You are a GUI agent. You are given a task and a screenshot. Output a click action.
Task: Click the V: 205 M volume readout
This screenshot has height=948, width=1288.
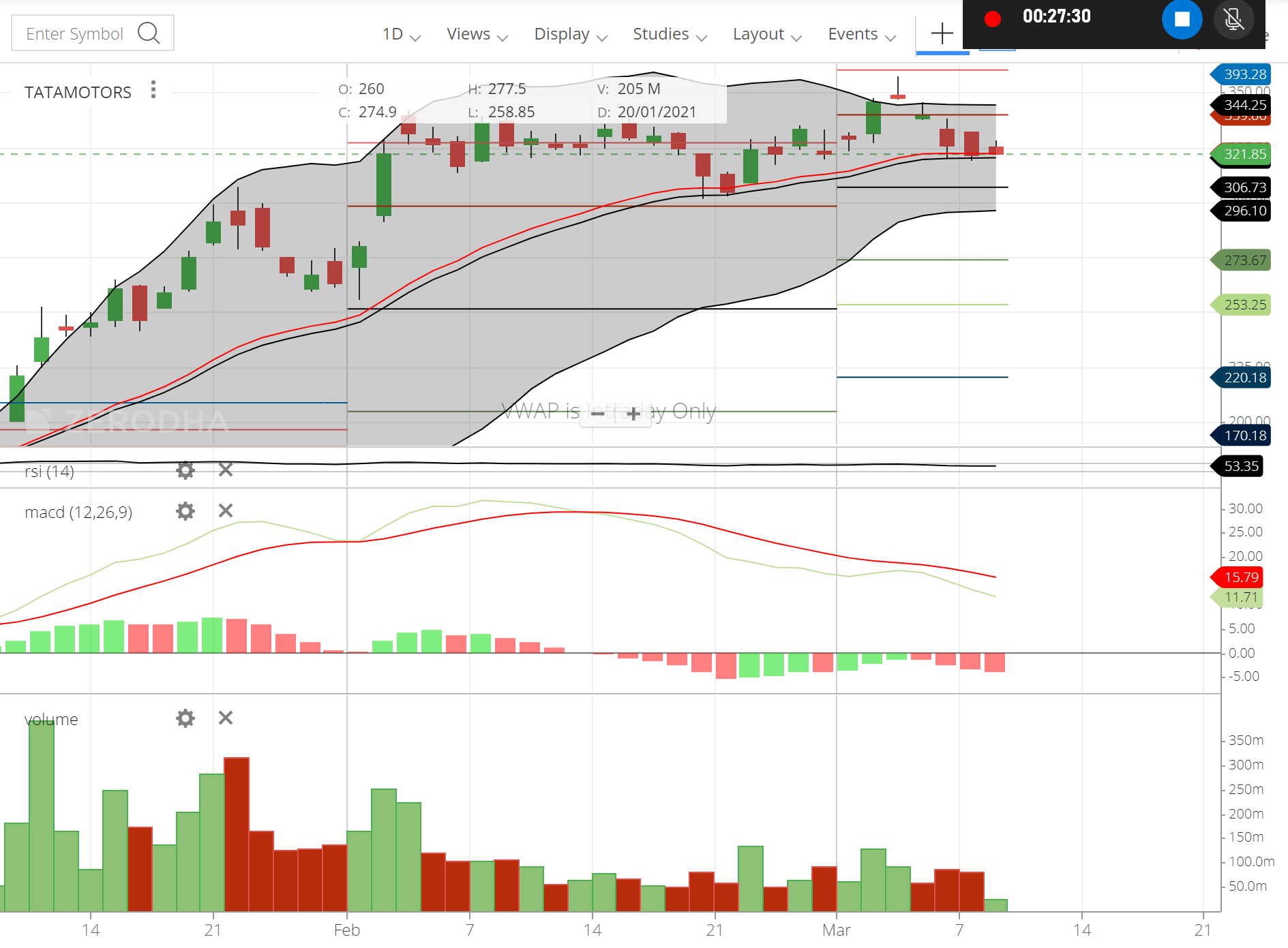click(629, 89)
